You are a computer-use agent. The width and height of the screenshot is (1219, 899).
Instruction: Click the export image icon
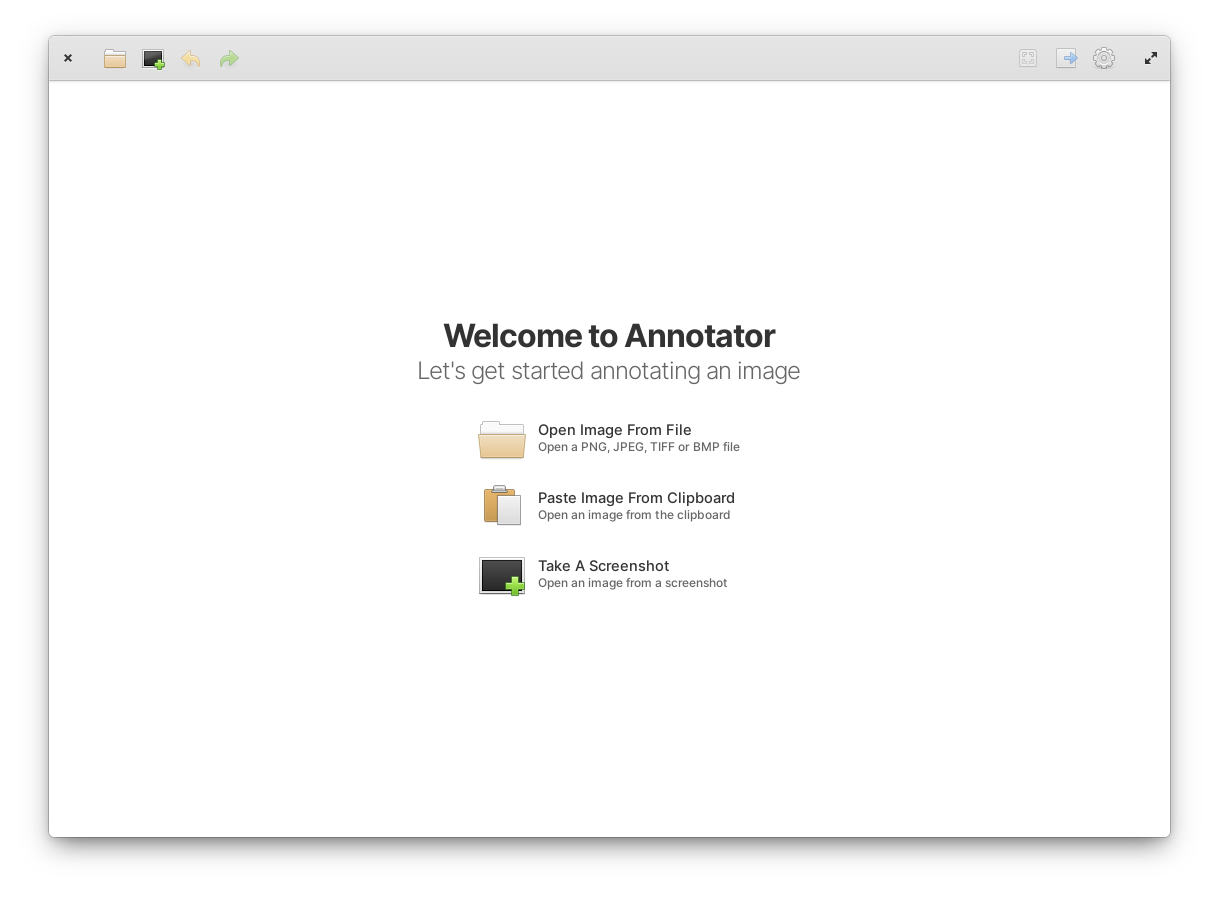point(1066,59)
